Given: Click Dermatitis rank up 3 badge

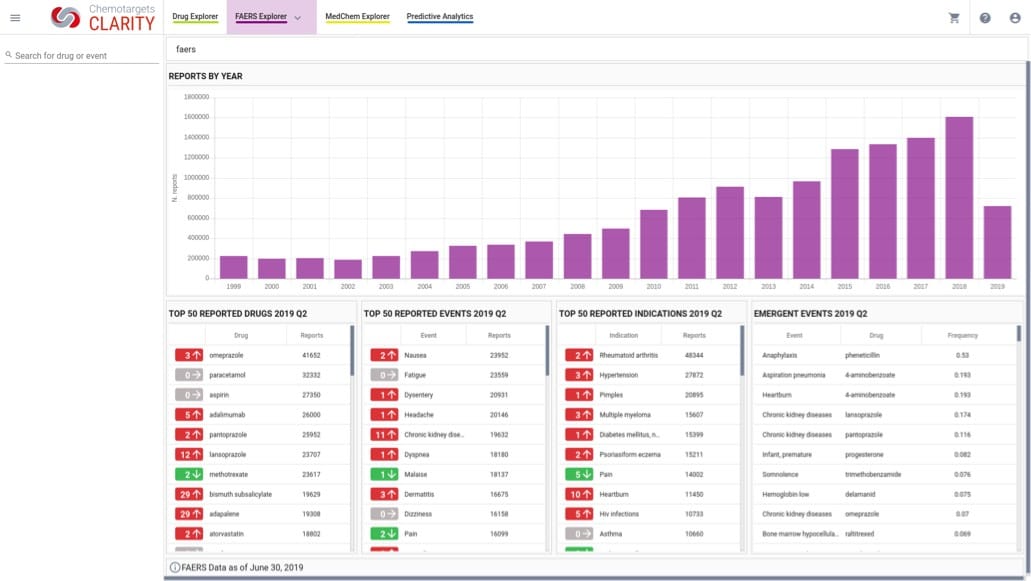Looking at the screenshot, I should tap(384, 494).
